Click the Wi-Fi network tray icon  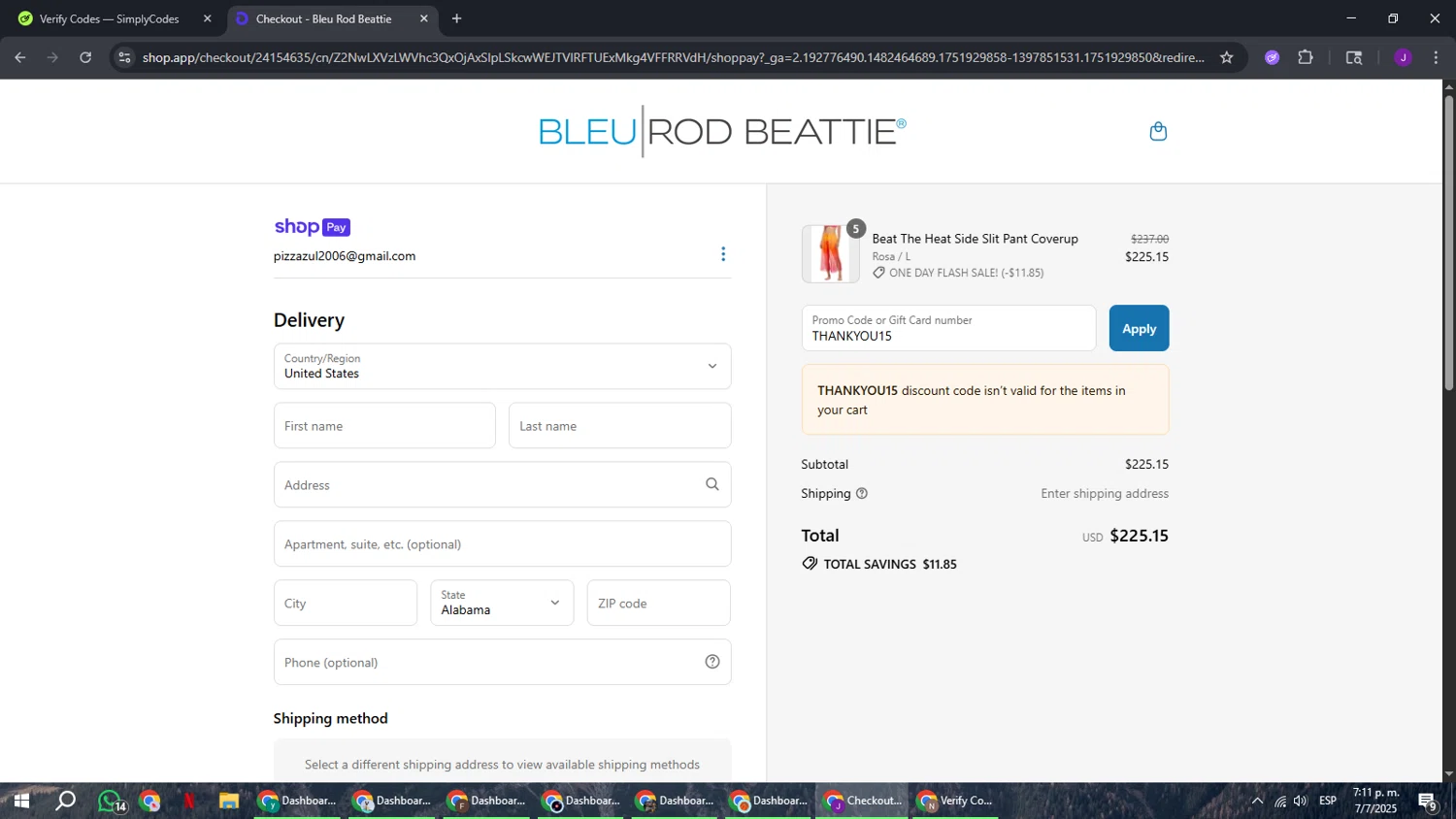click(1280, 802)
